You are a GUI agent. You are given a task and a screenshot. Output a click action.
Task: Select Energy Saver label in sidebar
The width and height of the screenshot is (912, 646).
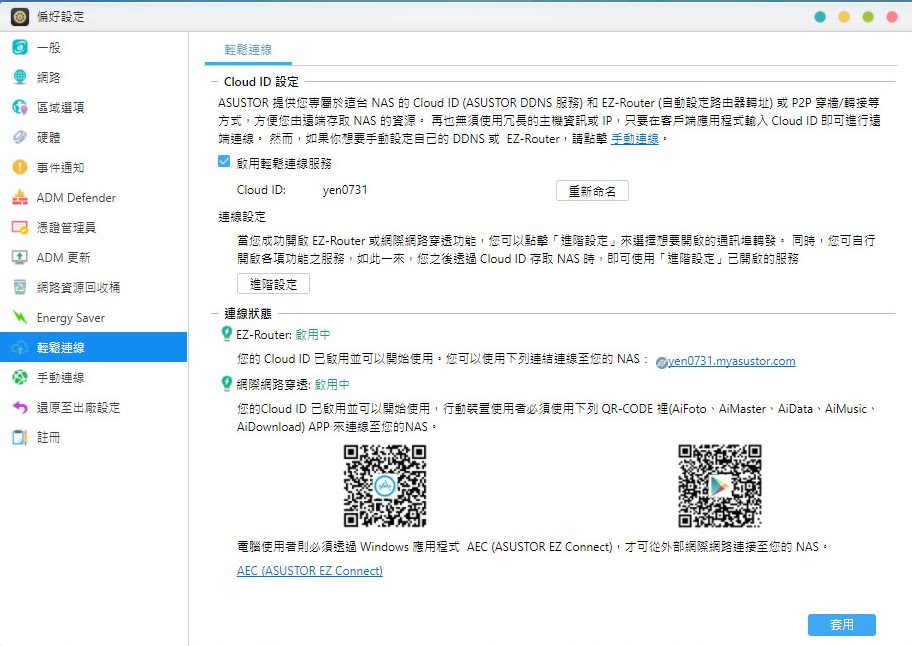pos(71,317)
